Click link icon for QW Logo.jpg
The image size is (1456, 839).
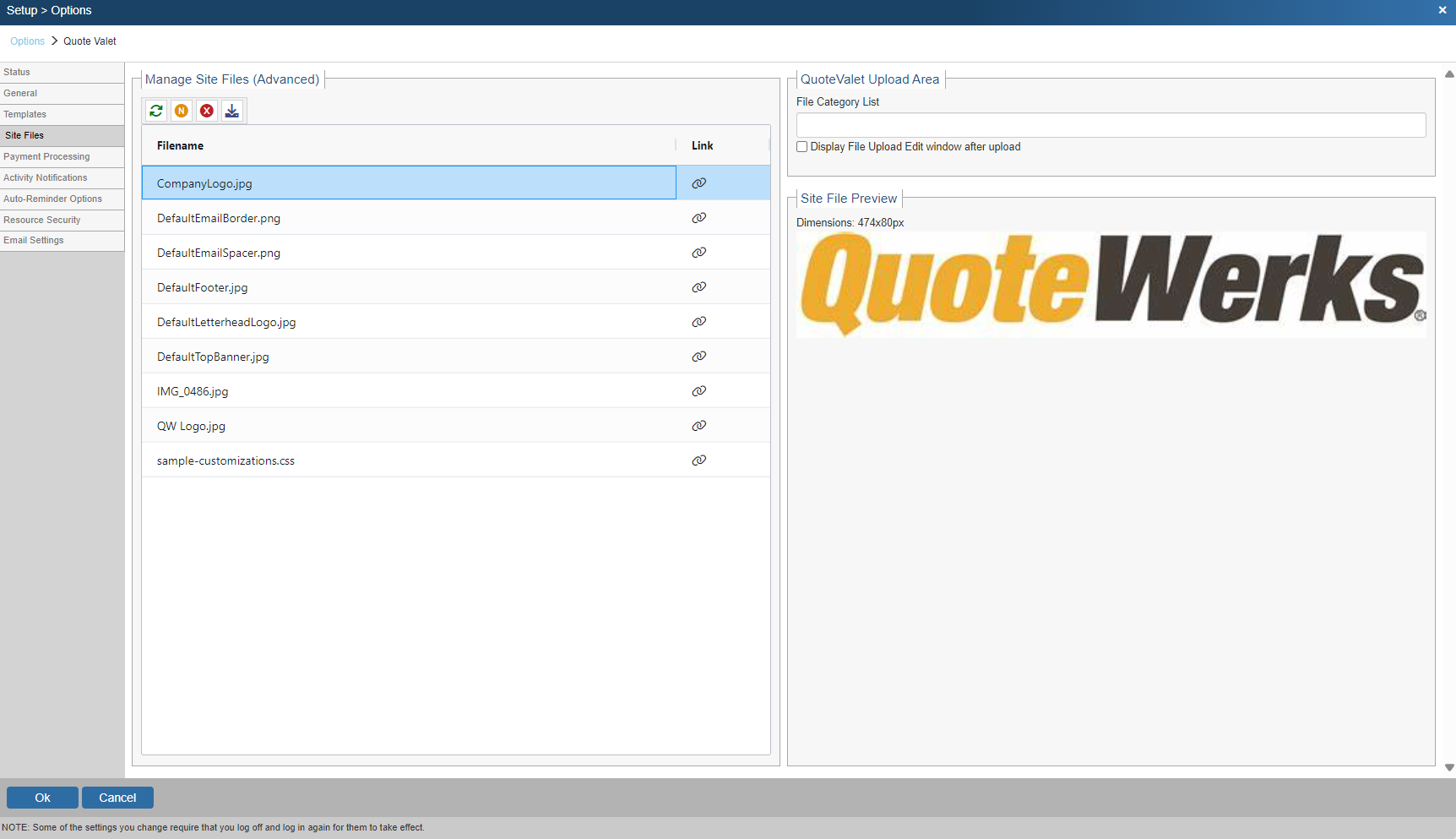point(699,426)
